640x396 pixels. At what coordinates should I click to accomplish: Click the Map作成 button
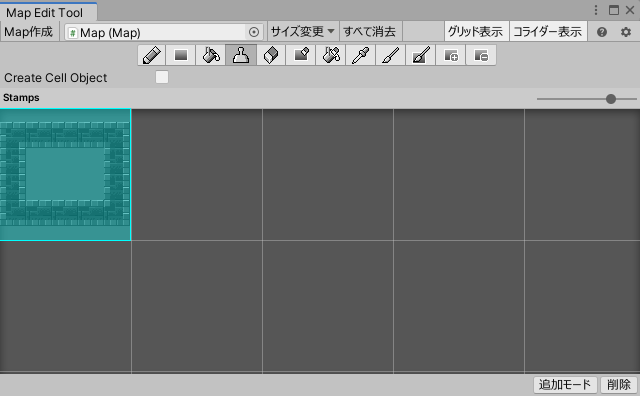[29, 31]
